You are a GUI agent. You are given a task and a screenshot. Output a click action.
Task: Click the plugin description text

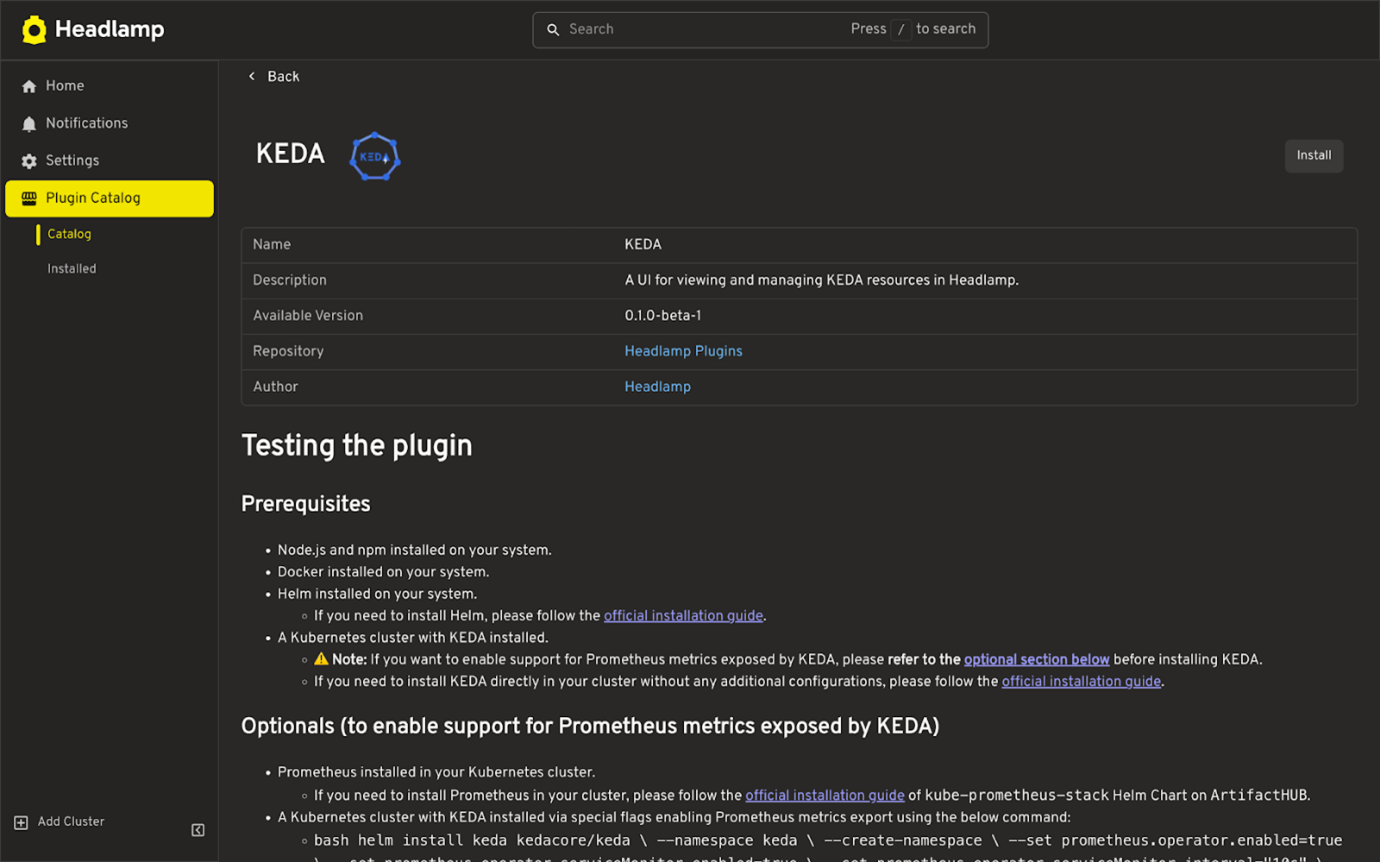822,281
